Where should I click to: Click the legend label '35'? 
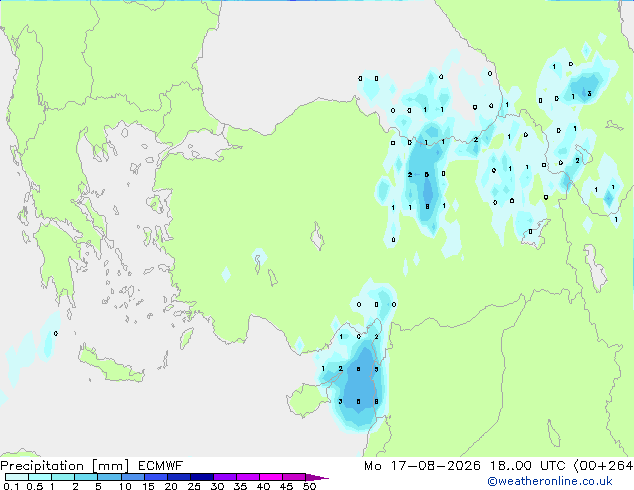[240, 486]
